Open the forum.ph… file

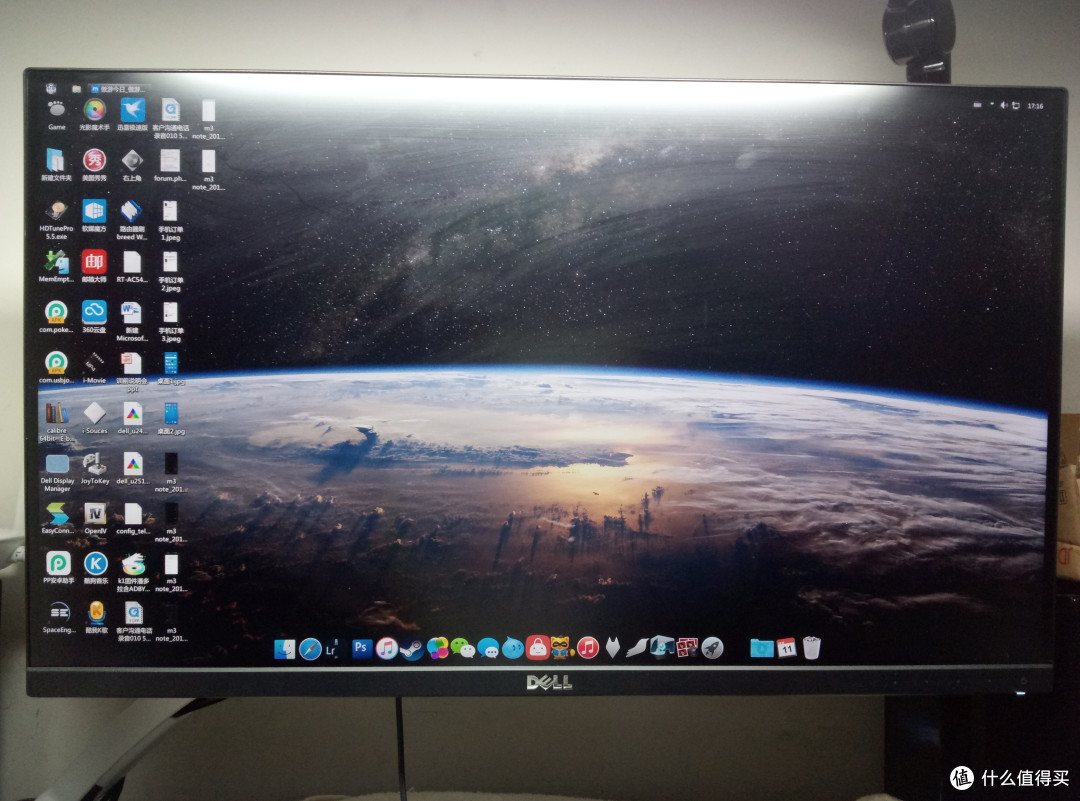[170, 165]
